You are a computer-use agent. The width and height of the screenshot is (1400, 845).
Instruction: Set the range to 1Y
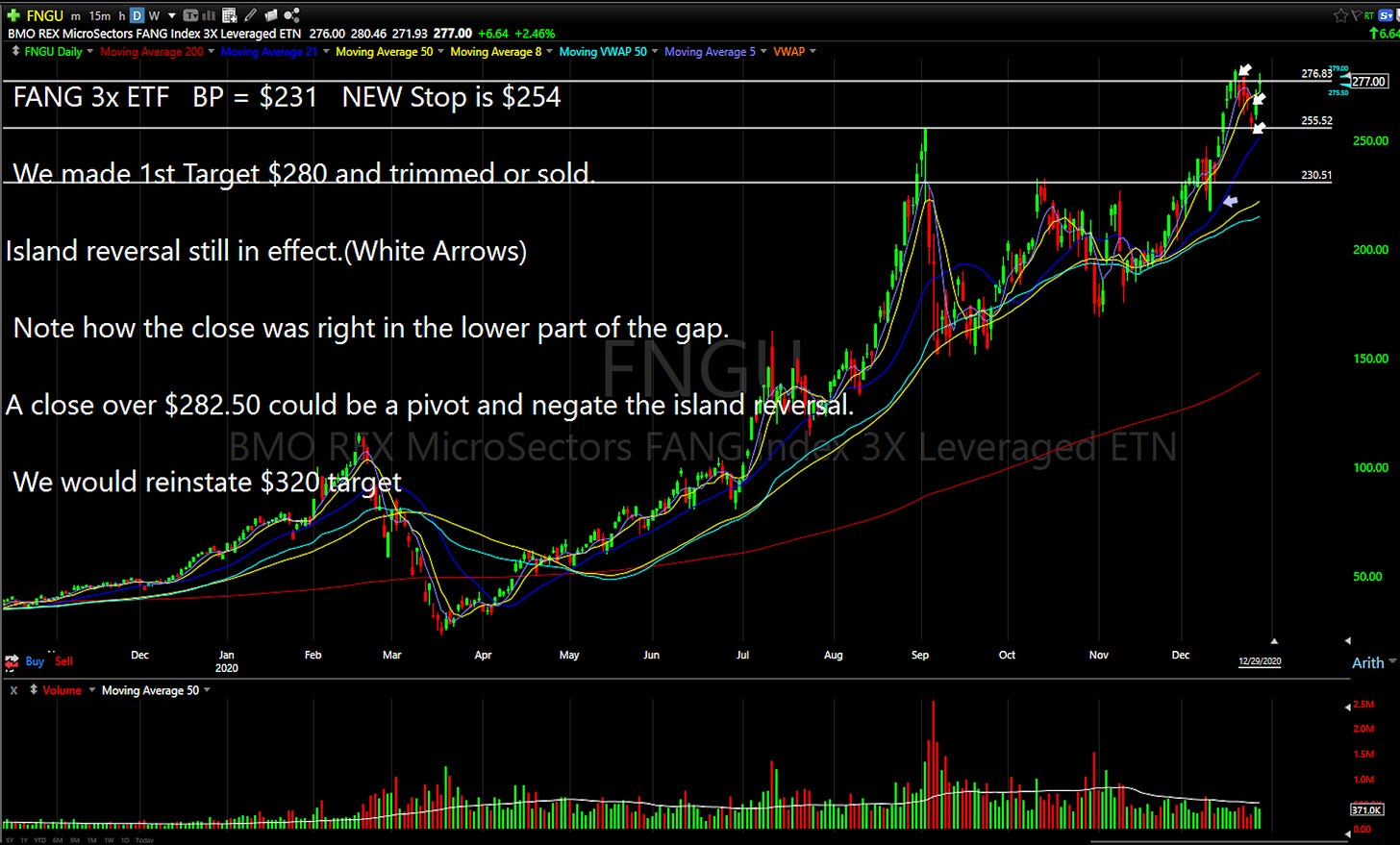click(x=24, y=840)
